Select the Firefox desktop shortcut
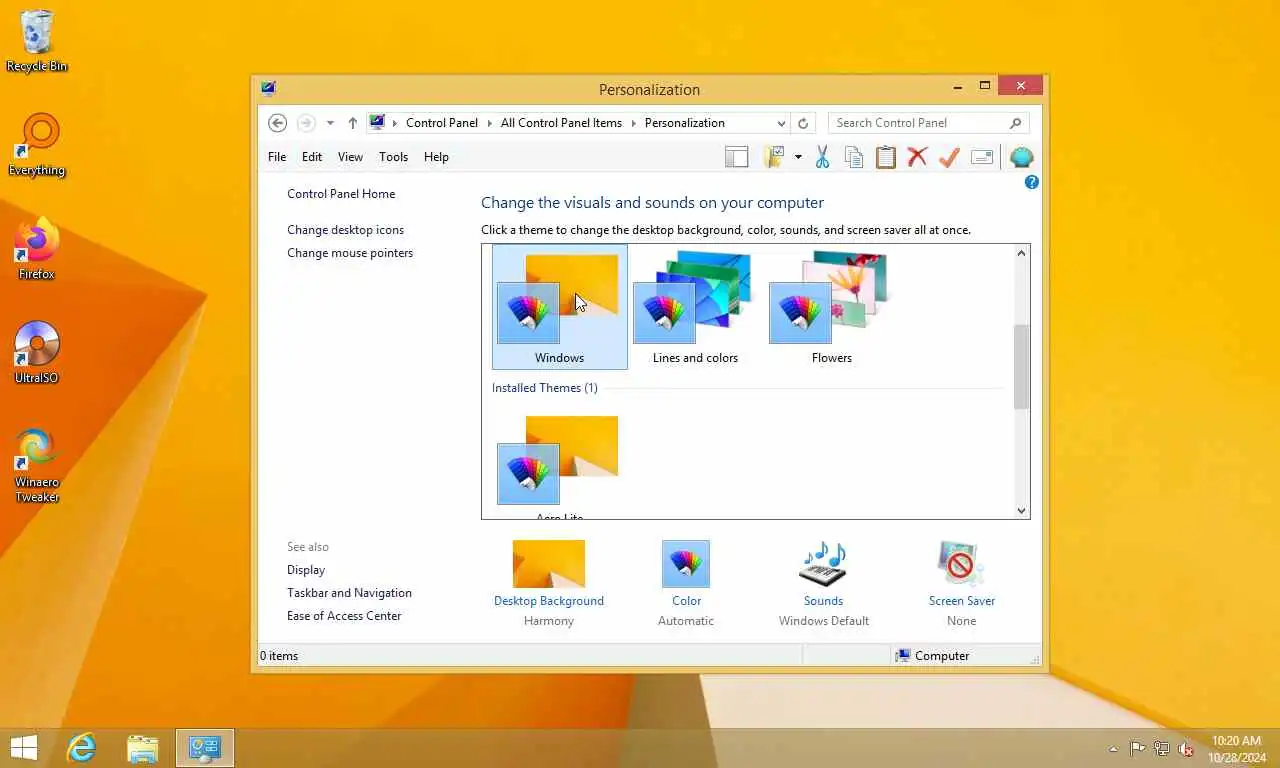This screenshot has width=1280, height=768. pyautogui.click(x=37, y=249)
